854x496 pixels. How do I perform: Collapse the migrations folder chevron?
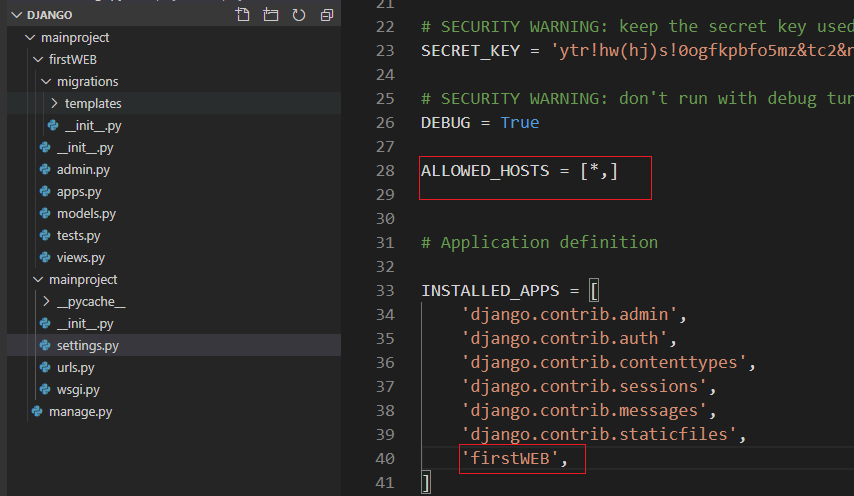[46, 82]
